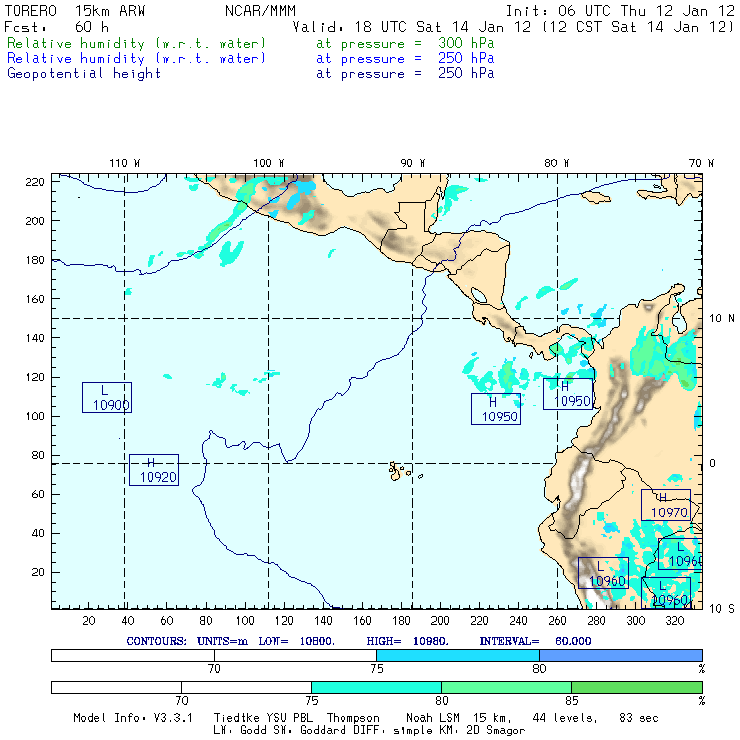Screen dimensions: 740x740
Task: Click the turquoise 75-80 swatch in lower colorbar
Action: coord(376,687)
